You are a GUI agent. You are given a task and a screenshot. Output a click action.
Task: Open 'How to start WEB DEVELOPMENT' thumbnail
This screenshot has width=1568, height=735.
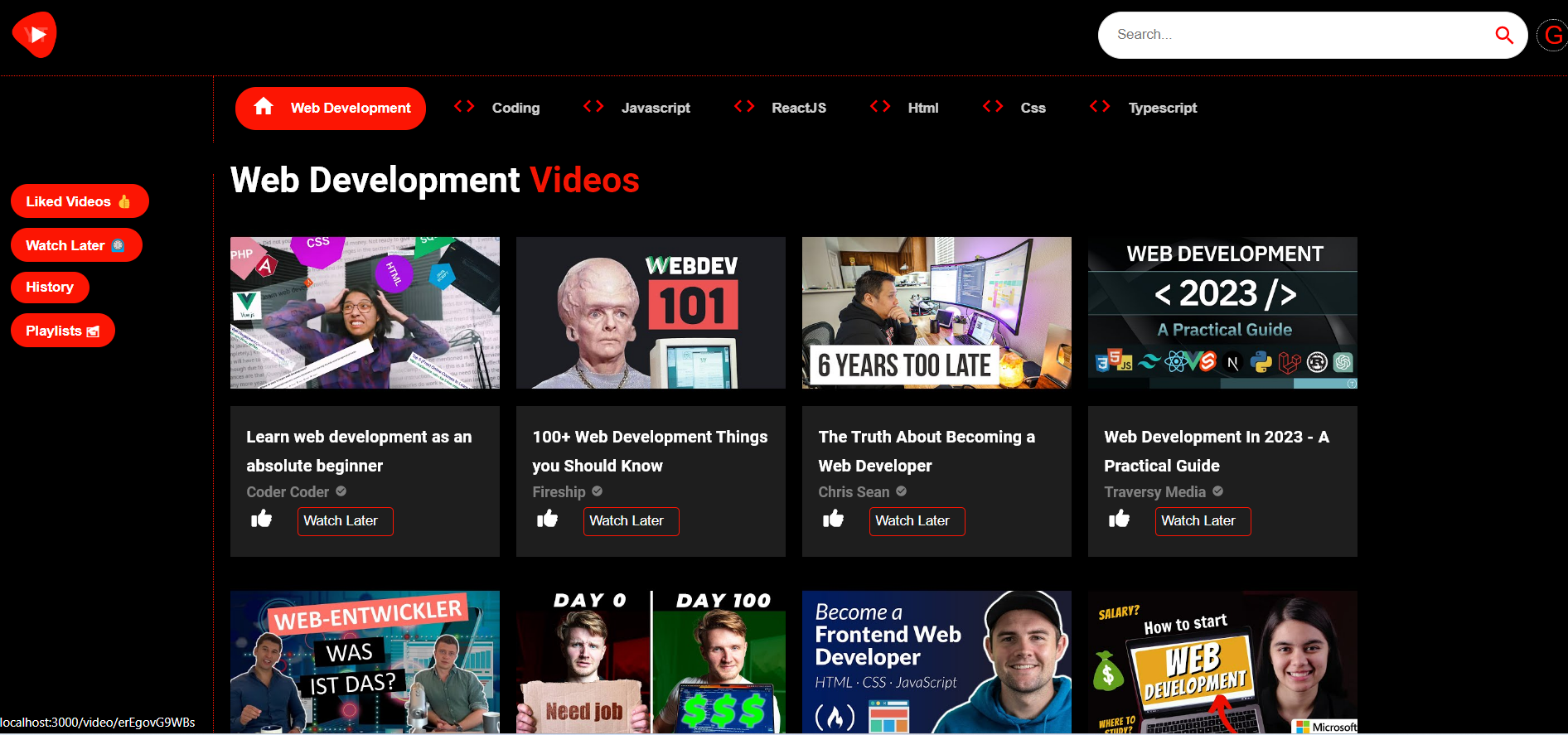1222,662
